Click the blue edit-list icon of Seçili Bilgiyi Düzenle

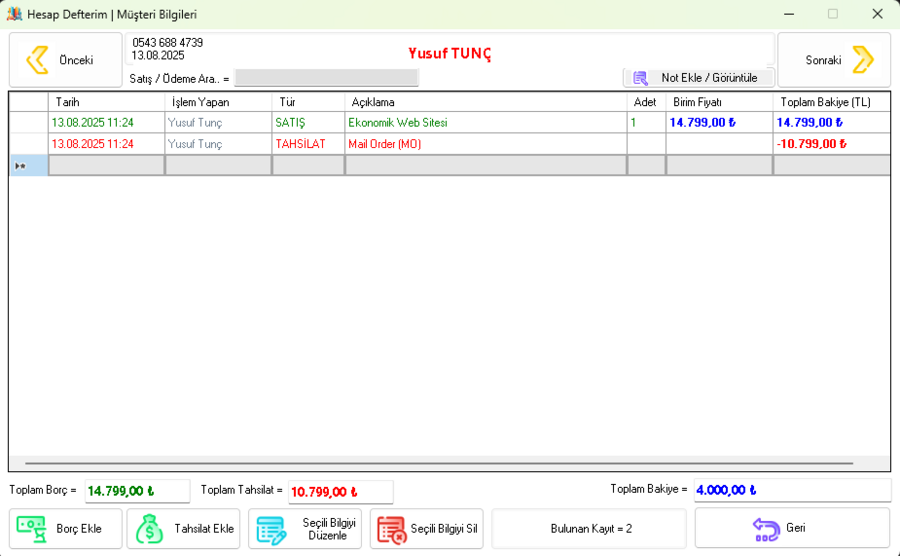[x=271, y=530]
